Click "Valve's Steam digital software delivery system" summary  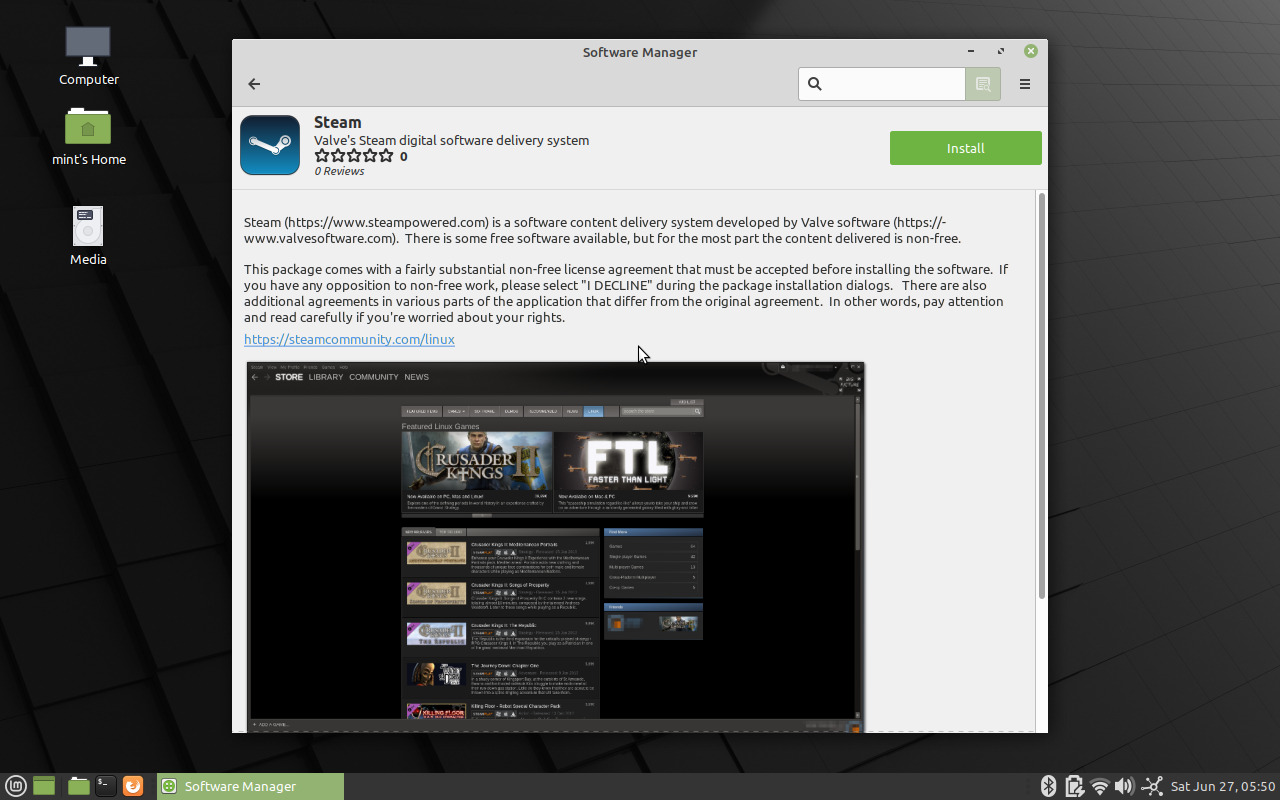[451, 140]
